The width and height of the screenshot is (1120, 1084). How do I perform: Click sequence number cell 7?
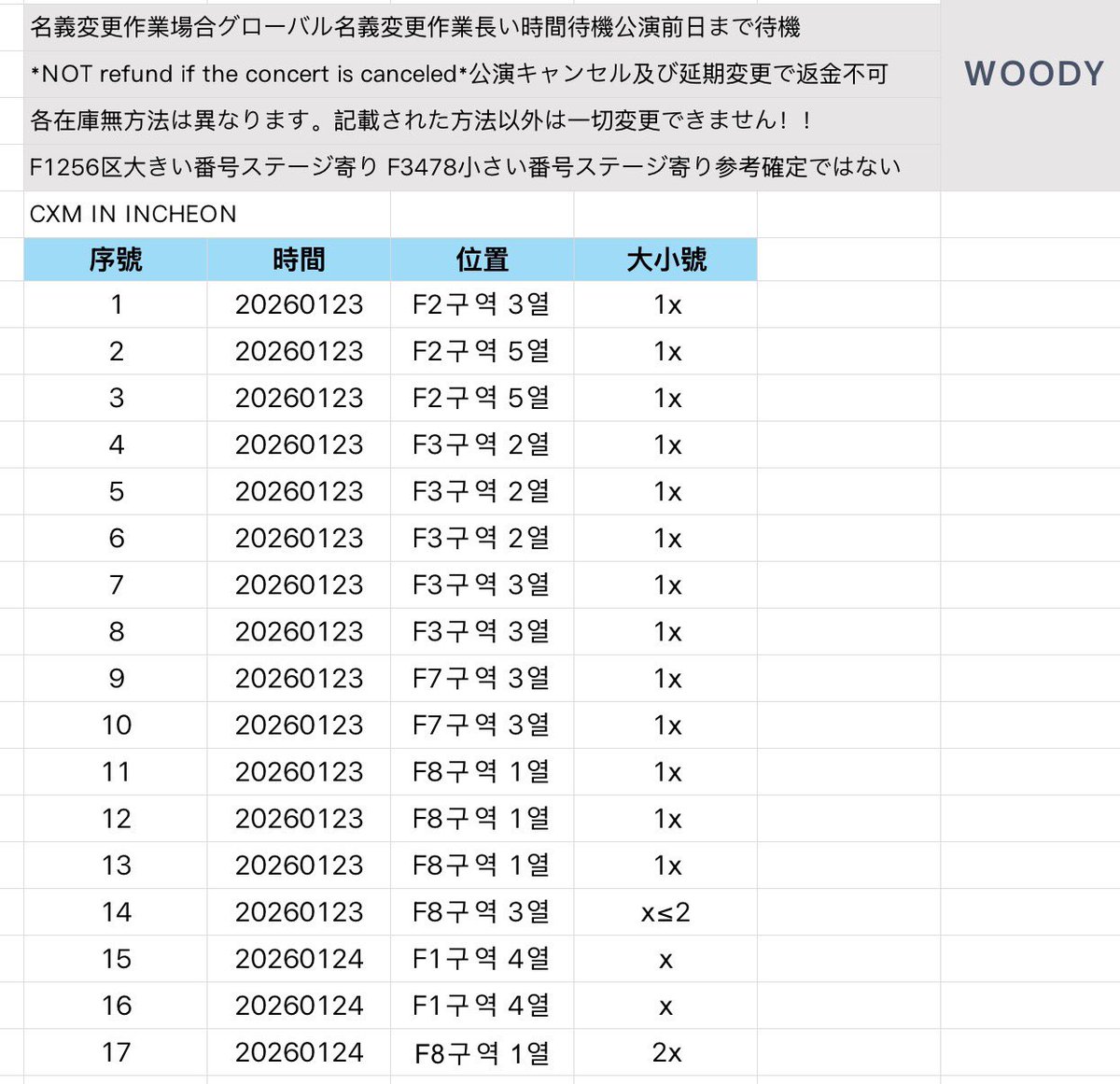(x=116, y=584)
